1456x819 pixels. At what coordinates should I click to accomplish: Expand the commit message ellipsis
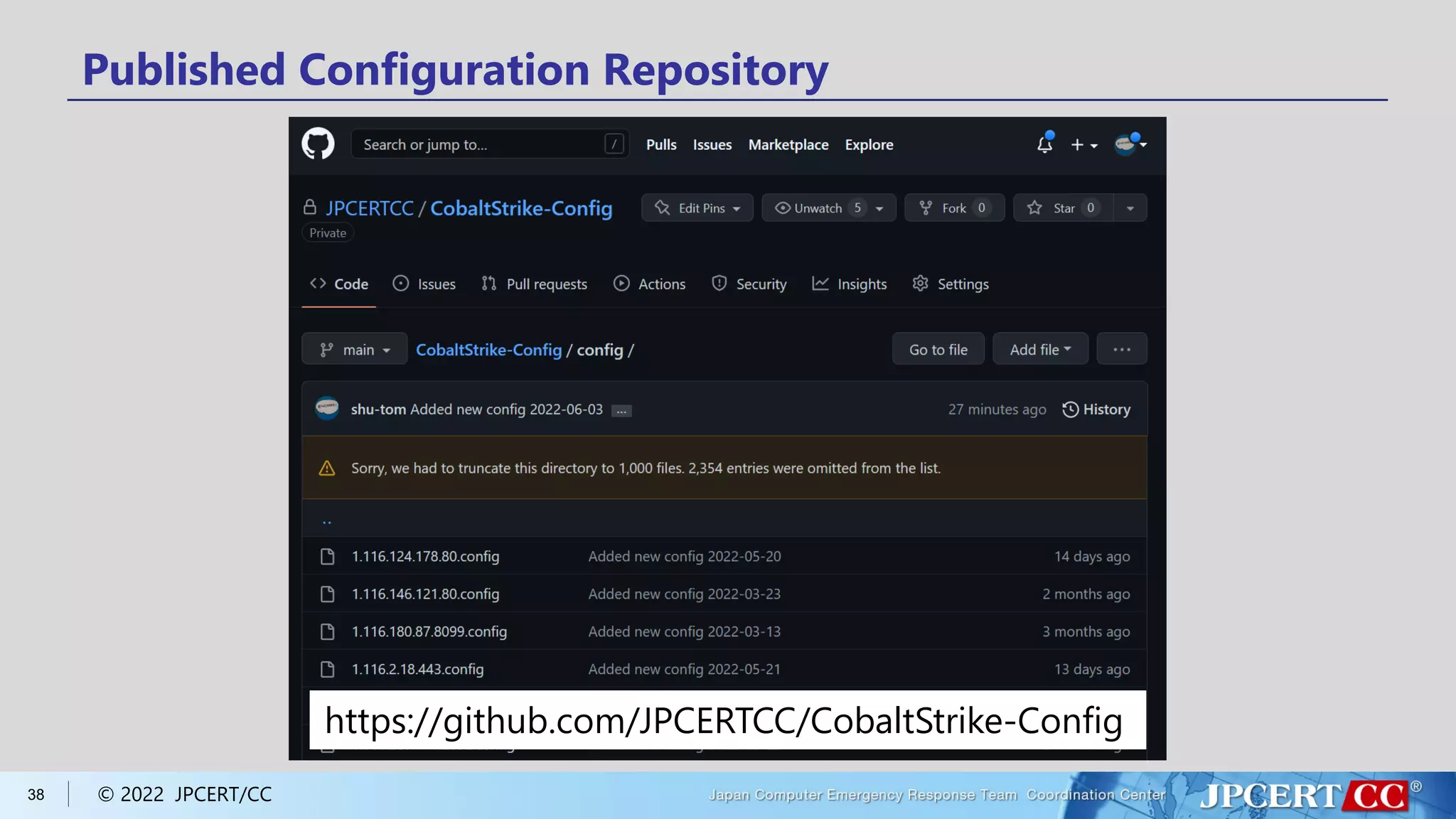point(621,411)
